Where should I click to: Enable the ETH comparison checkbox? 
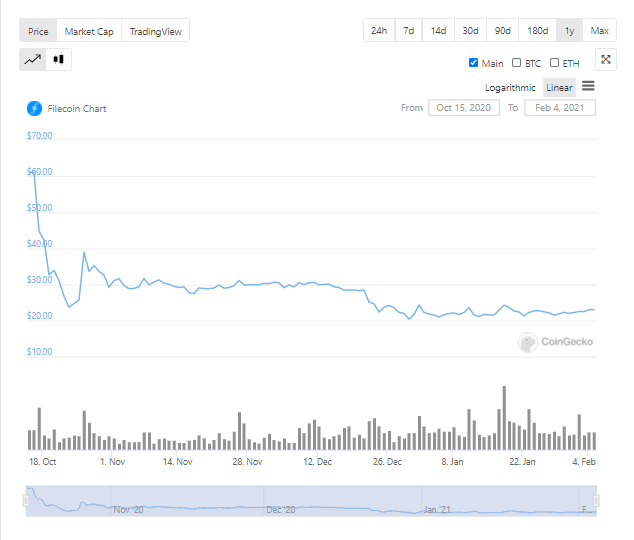554,63
